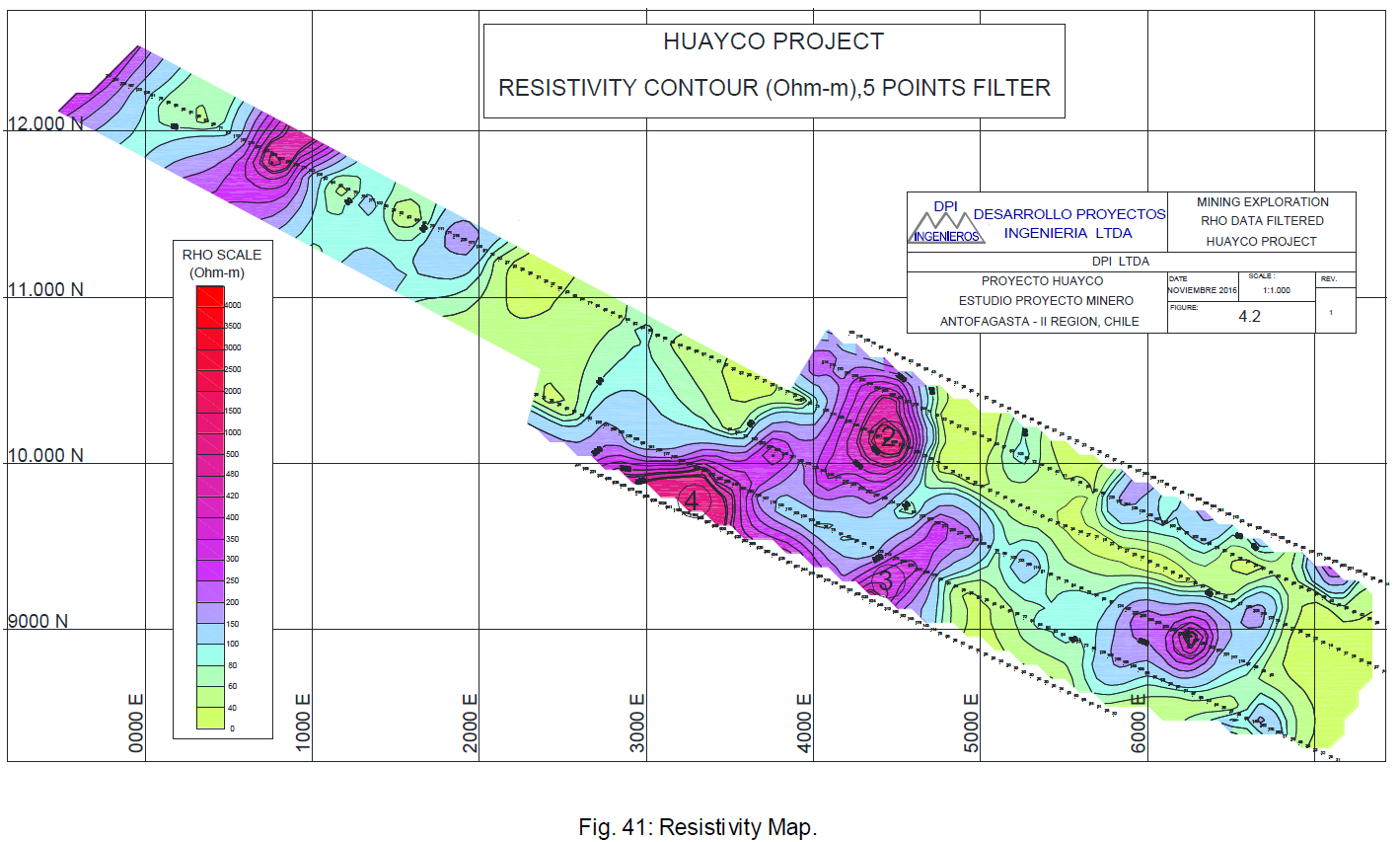The image size is (1400, 842).
Task: Click the '2000 E' axis label
Action: click(x=471, y=723)
